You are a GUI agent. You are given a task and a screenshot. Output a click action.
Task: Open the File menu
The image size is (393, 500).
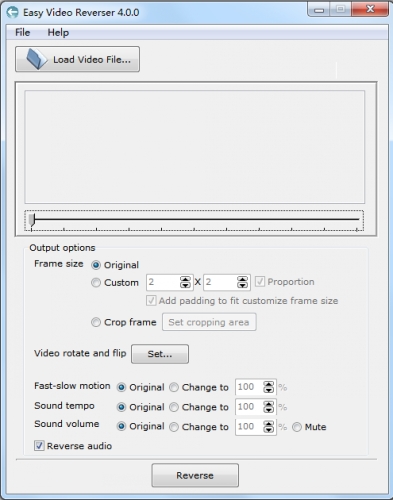click(x=22, y=33)
